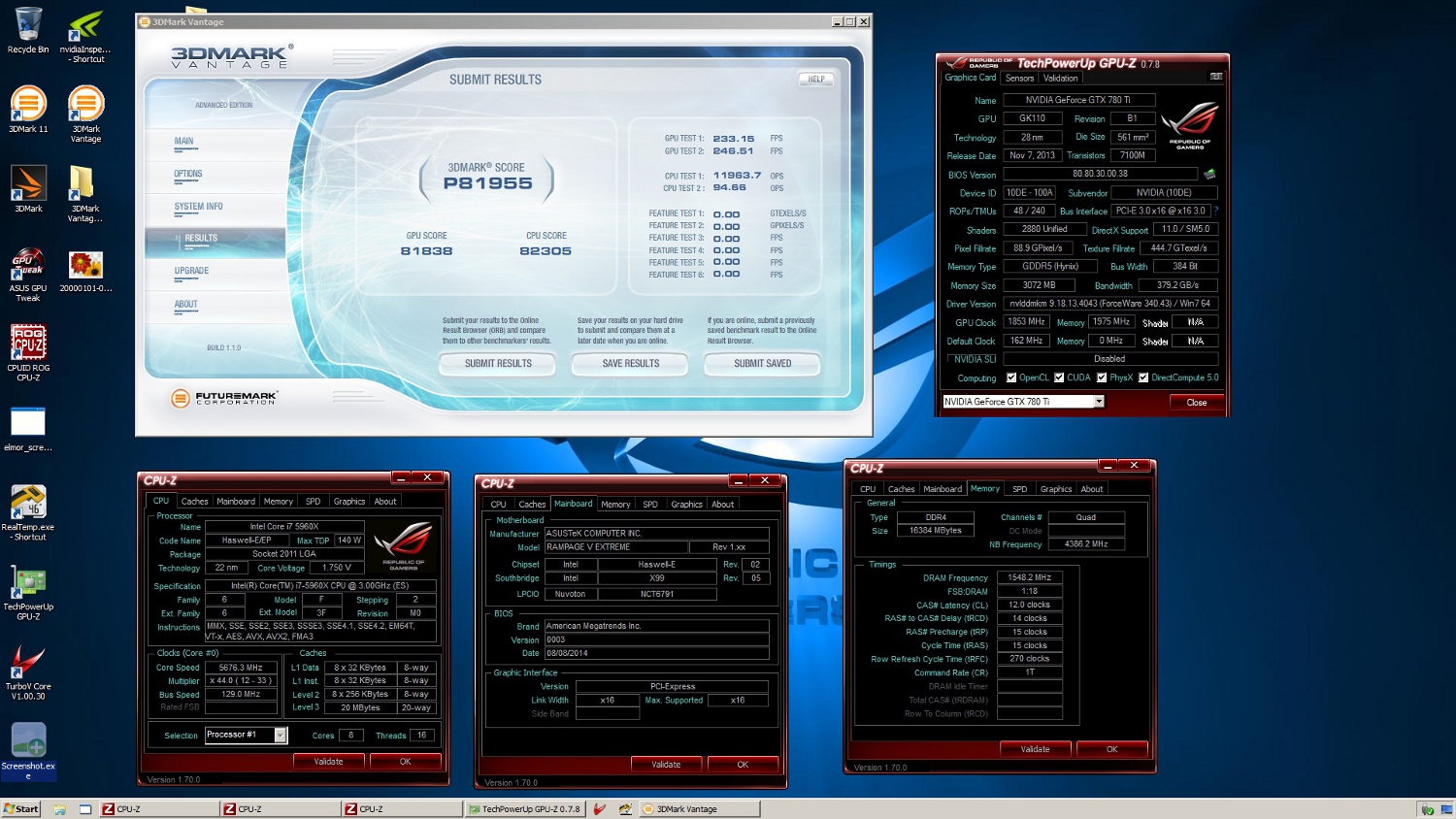Click the left system tray icon

coord(1427,809)
